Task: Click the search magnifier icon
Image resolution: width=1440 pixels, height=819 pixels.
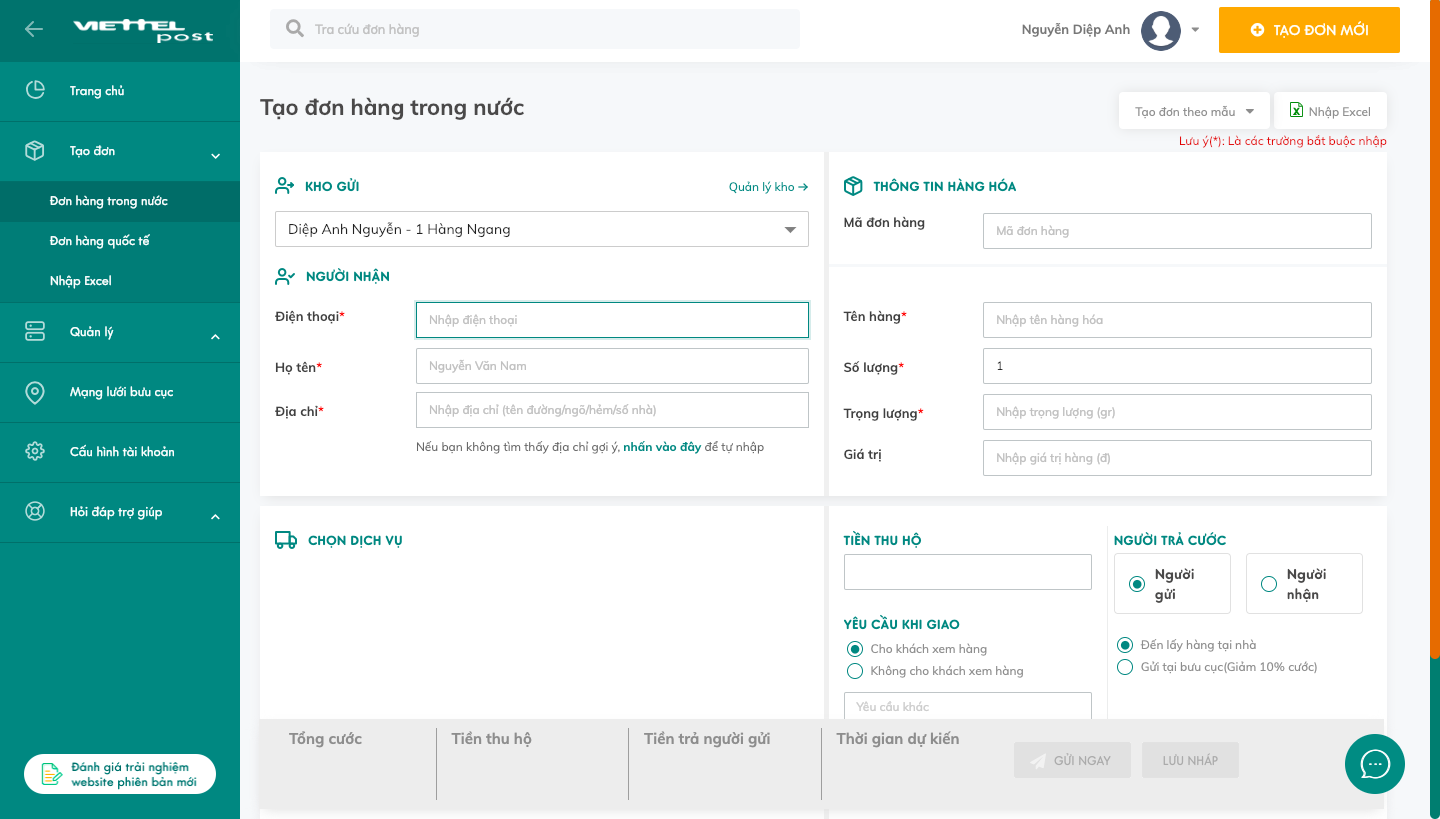Action: click(x=295, y=29)
